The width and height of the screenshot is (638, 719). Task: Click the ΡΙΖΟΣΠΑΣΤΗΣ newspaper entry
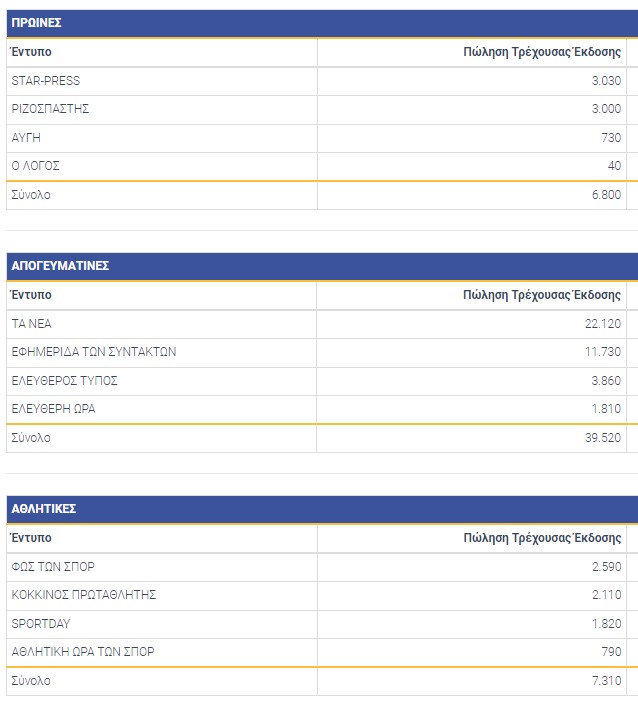[x=51, y=109]
